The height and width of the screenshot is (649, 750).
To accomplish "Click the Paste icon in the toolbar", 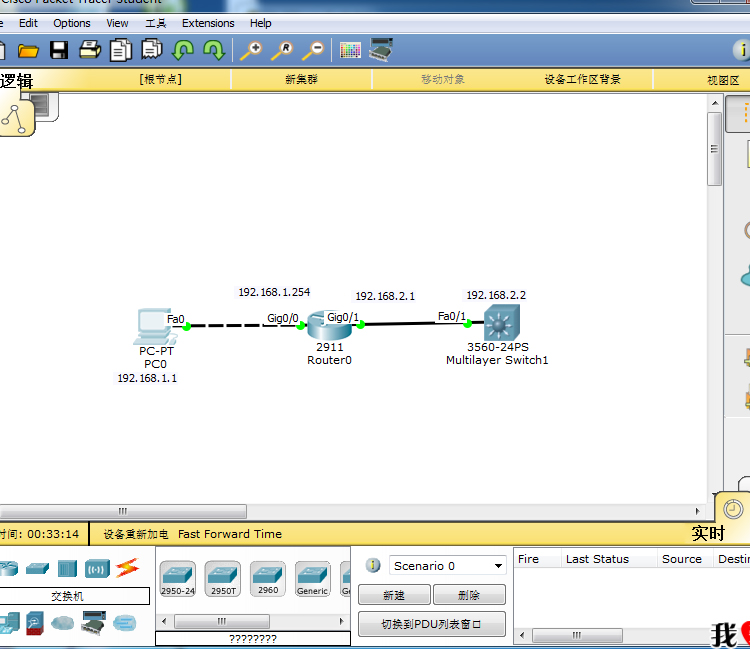I will [x=152, y=50].
